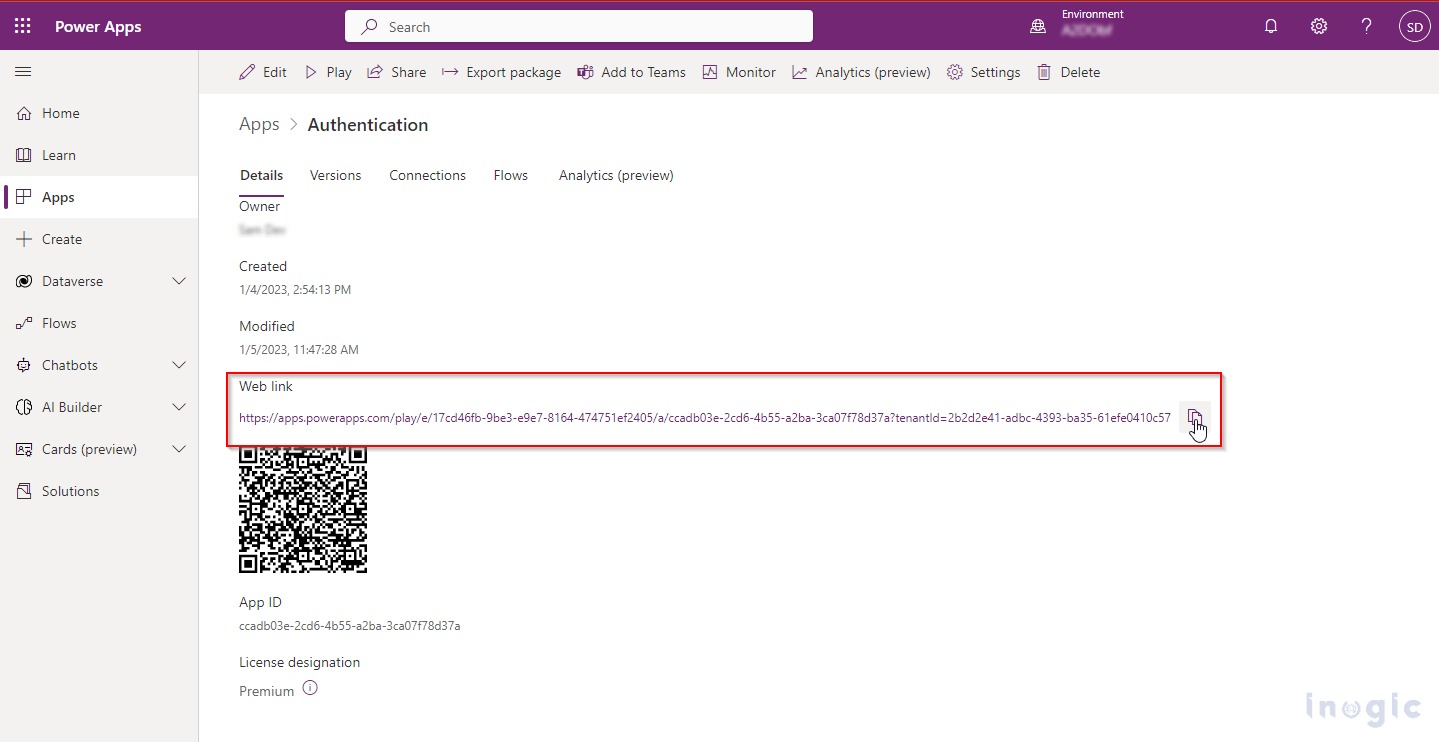This screenshot has height=742, width=1439.
Task: Collapse the left navigation hamburger menu
Action: pos(23,72)
